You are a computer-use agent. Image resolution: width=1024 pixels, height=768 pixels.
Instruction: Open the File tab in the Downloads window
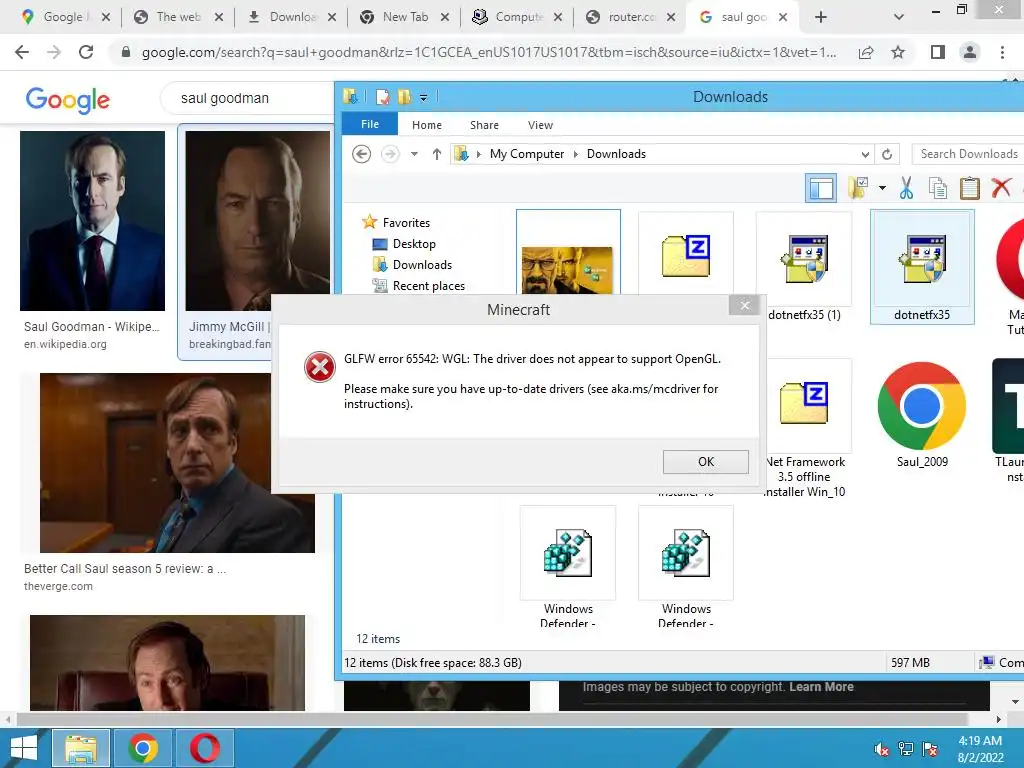370,124
